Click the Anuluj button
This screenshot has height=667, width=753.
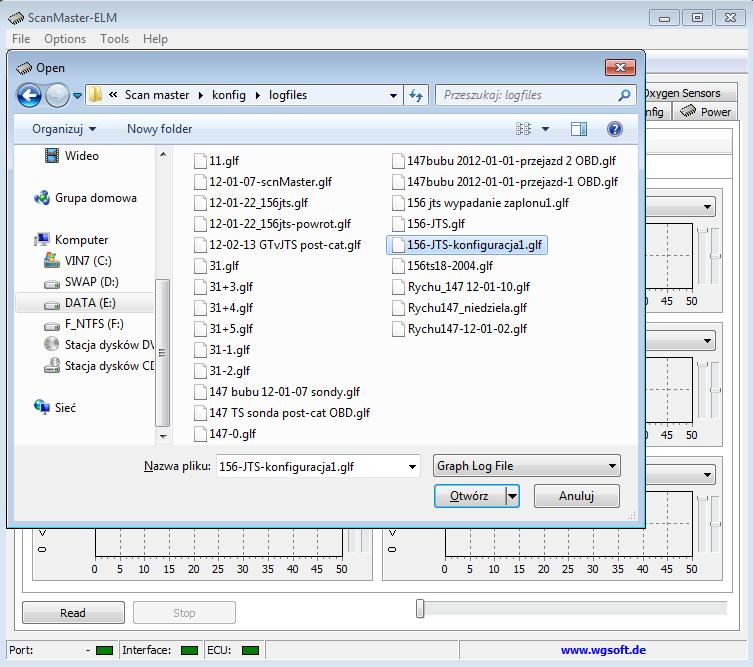point(577,496)
